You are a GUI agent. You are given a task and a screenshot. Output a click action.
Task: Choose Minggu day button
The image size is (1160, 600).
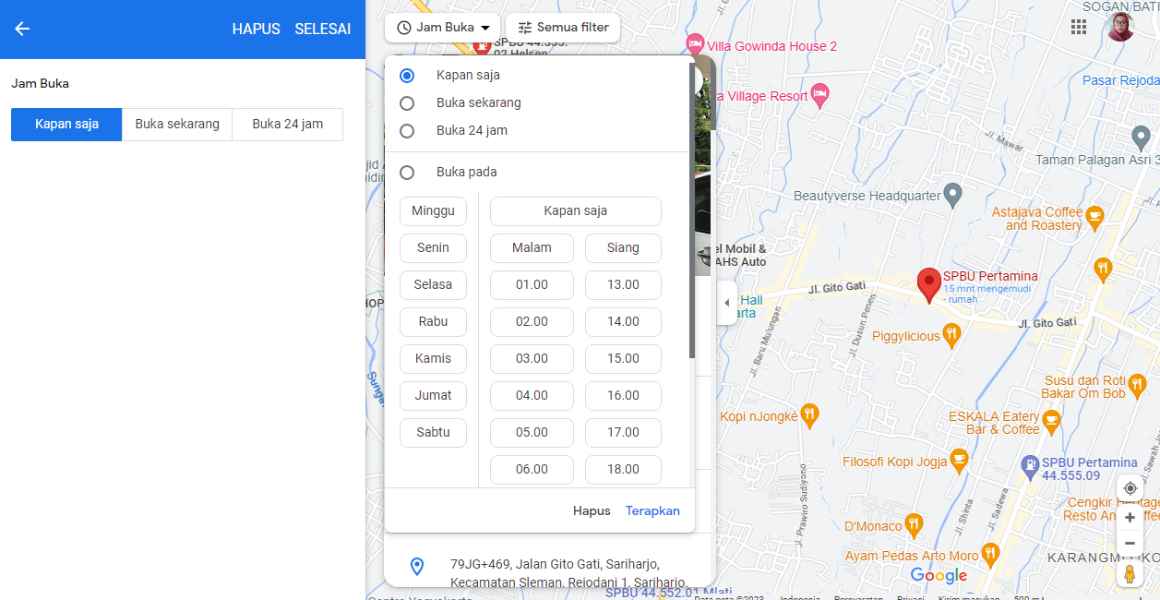coord(434,211)
